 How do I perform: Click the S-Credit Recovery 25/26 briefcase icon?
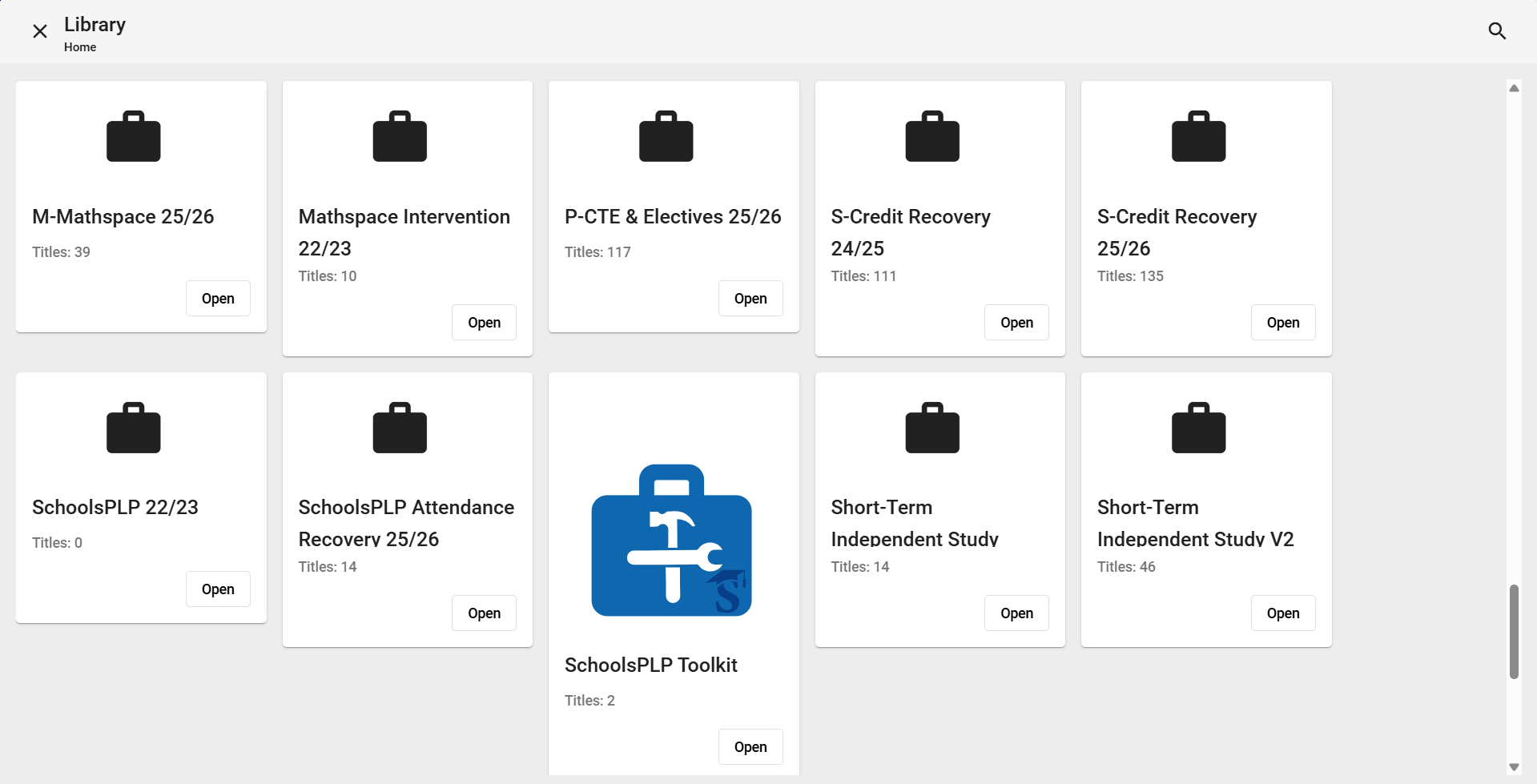1199,136
